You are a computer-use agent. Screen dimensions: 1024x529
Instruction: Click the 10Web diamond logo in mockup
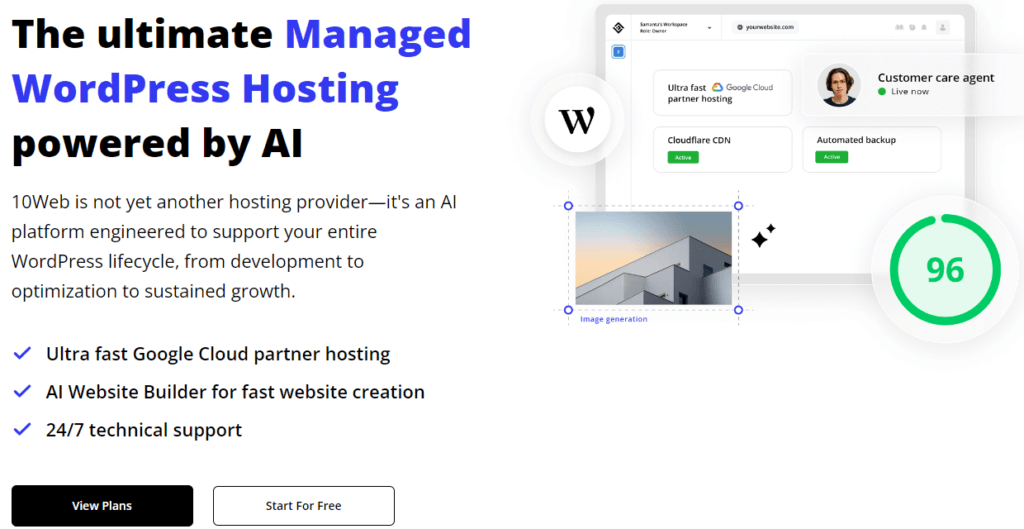coord(618,27)
